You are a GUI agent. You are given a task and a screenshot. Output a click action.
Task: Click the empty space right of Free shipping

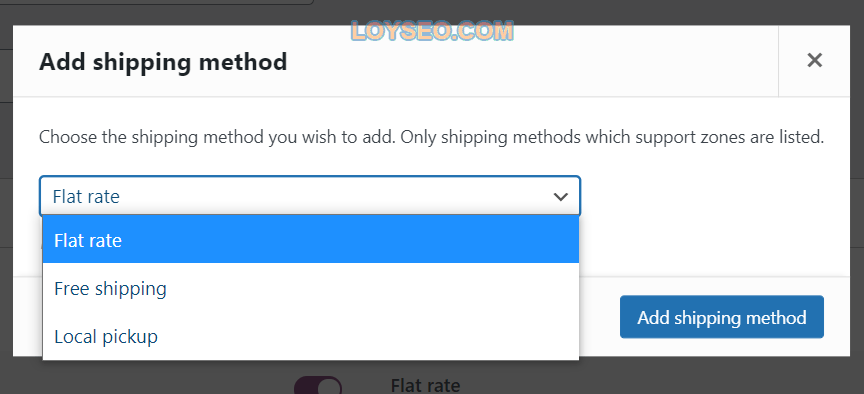coord(372,288)
